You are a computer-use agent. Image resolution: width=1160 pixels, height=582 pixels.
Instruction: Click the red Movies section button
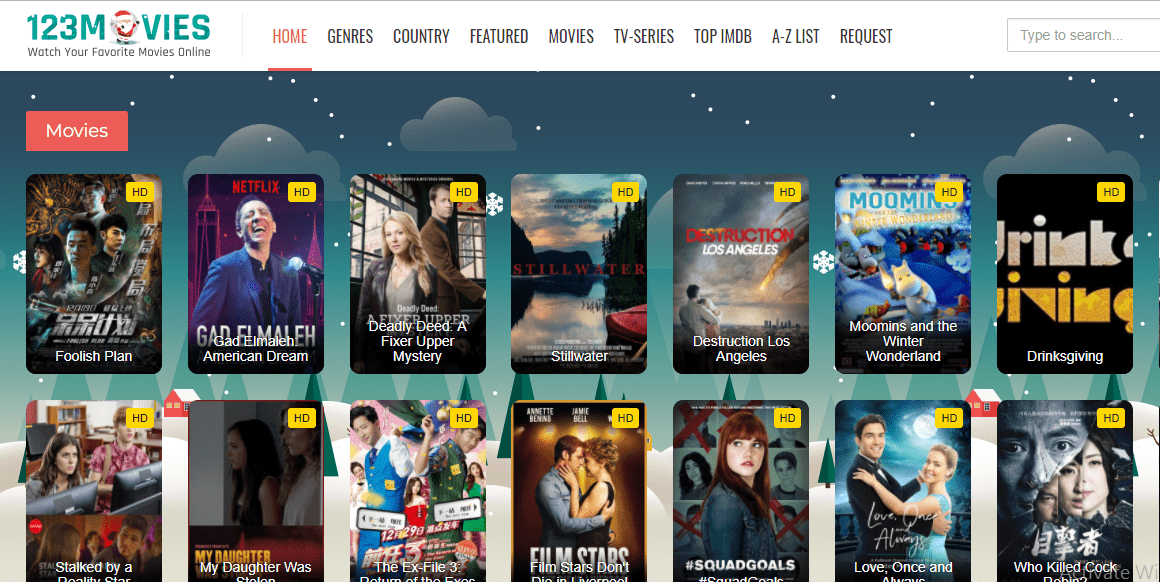77,131
